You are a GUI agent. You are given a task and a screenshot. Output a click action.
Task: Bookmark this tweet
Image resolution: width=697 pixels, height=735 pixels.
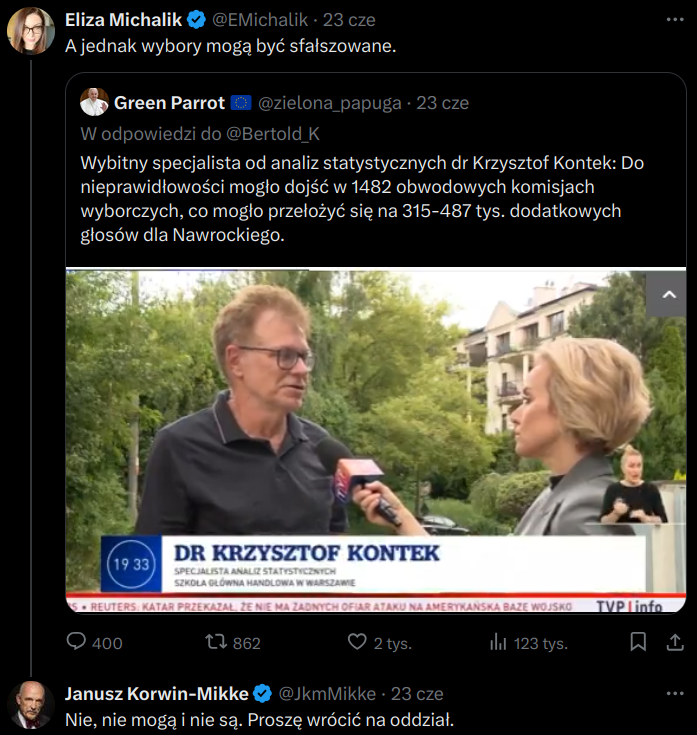coord(637,643)
